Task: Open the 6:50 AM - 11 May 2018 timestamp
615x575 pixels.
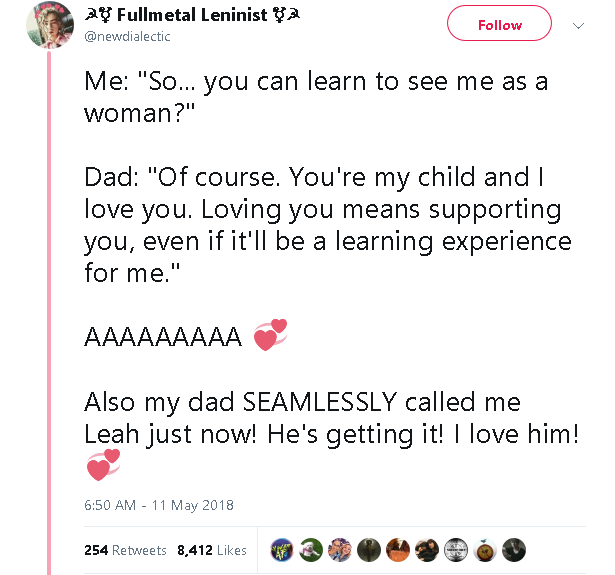Action: pos(159,505)
